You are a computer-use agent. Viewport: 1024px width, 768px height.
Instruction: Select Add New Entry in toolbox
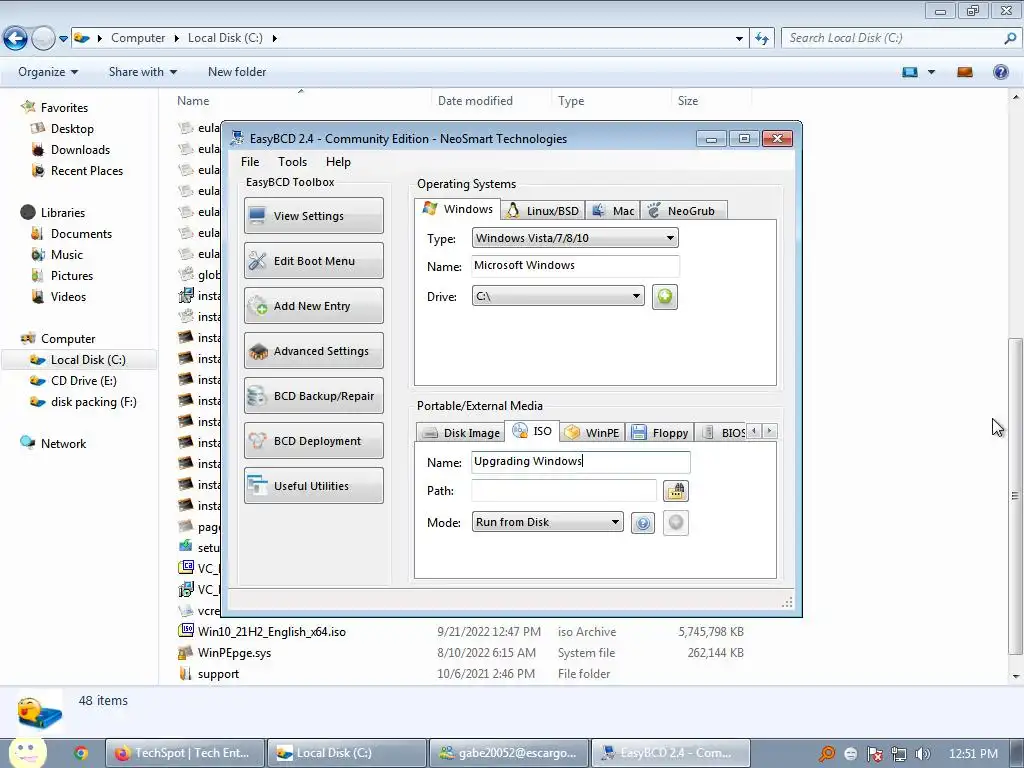[313, 306]
